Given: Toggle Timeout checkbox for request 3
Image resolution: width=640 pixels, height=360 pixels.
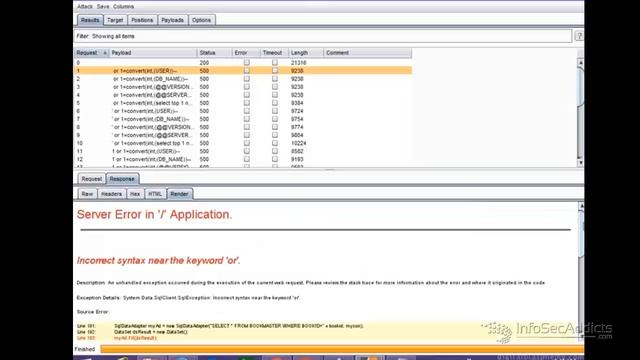Looking at the screenshot, I should tap(275, 87).
